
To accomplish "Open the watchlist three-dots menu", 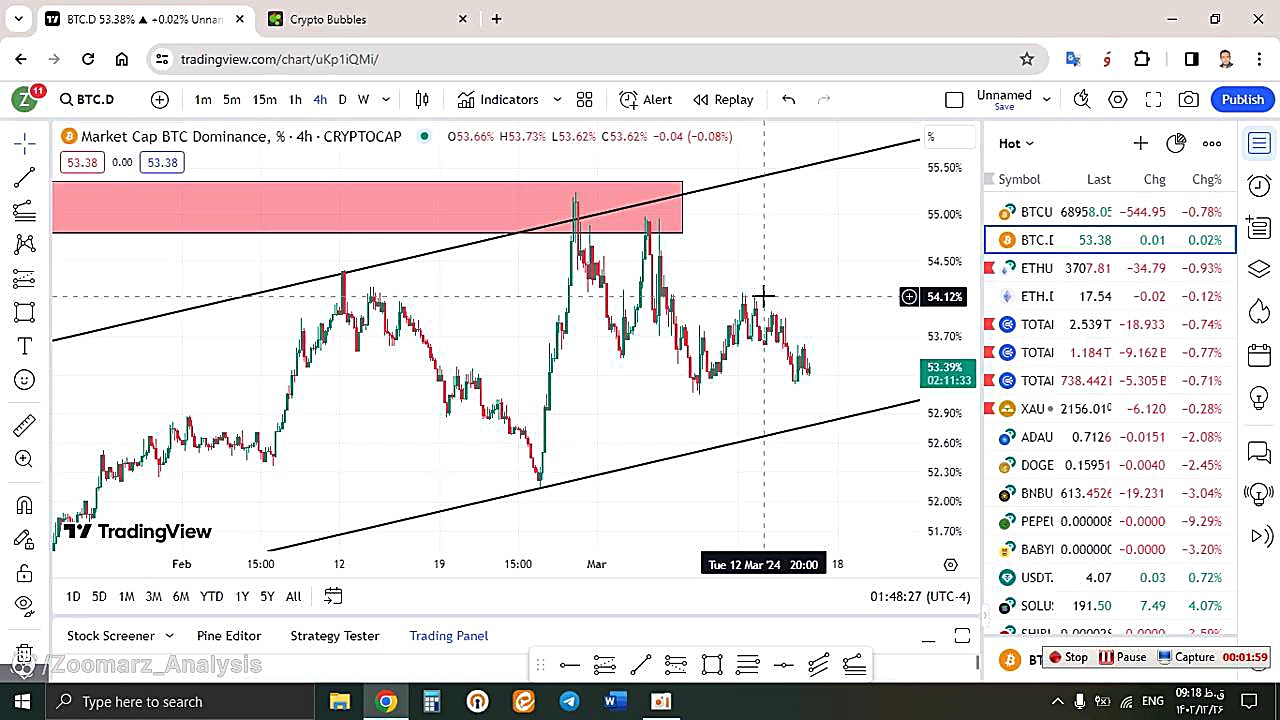I will [x=1212, y=143].
